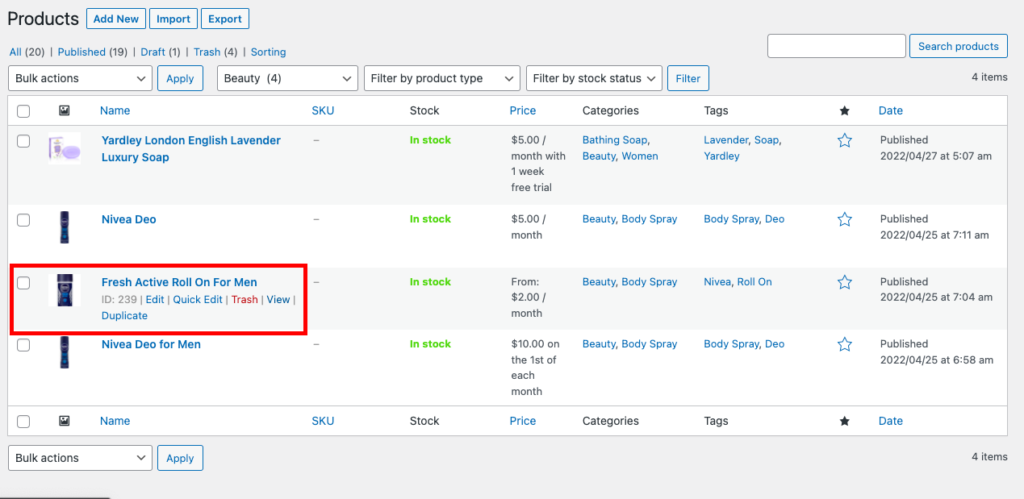Image resolution: width=1024 pixels, height=499 pixels.
Task: Star Yardley London English Lavender soap as featured
Action: tap(844, 140)
